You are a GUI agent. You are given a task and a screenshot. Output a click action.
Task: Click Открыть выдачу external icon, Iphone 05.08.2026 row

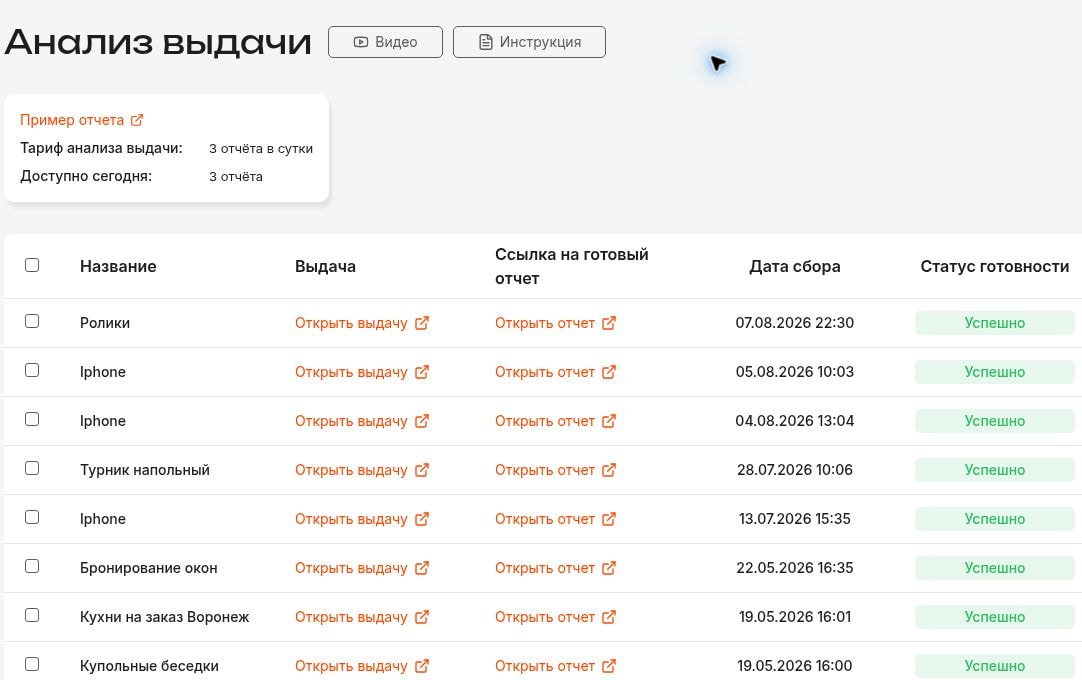(x=422, y=372)
